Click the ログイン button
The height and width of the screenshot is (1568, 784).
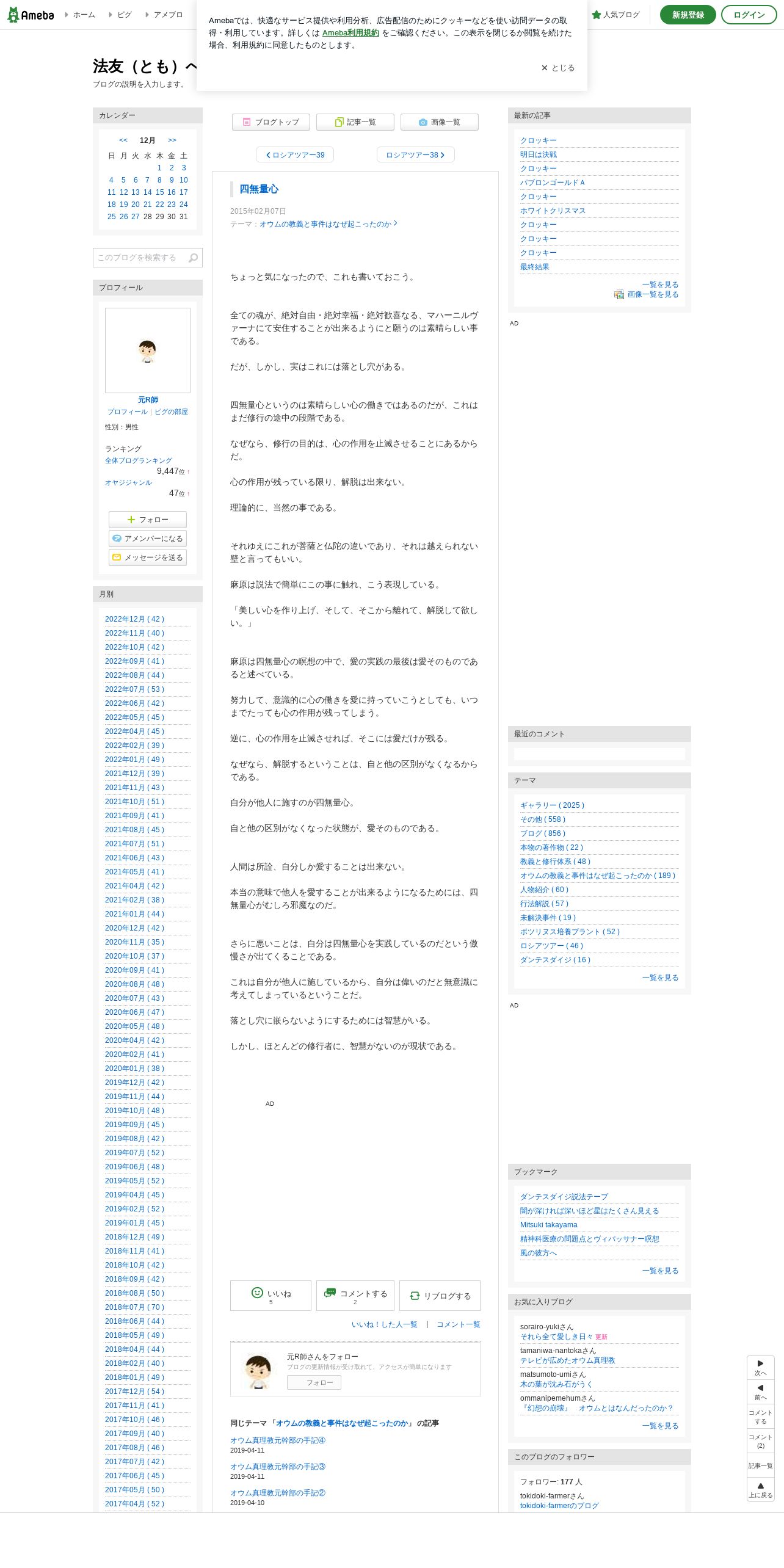coord(749,15)
